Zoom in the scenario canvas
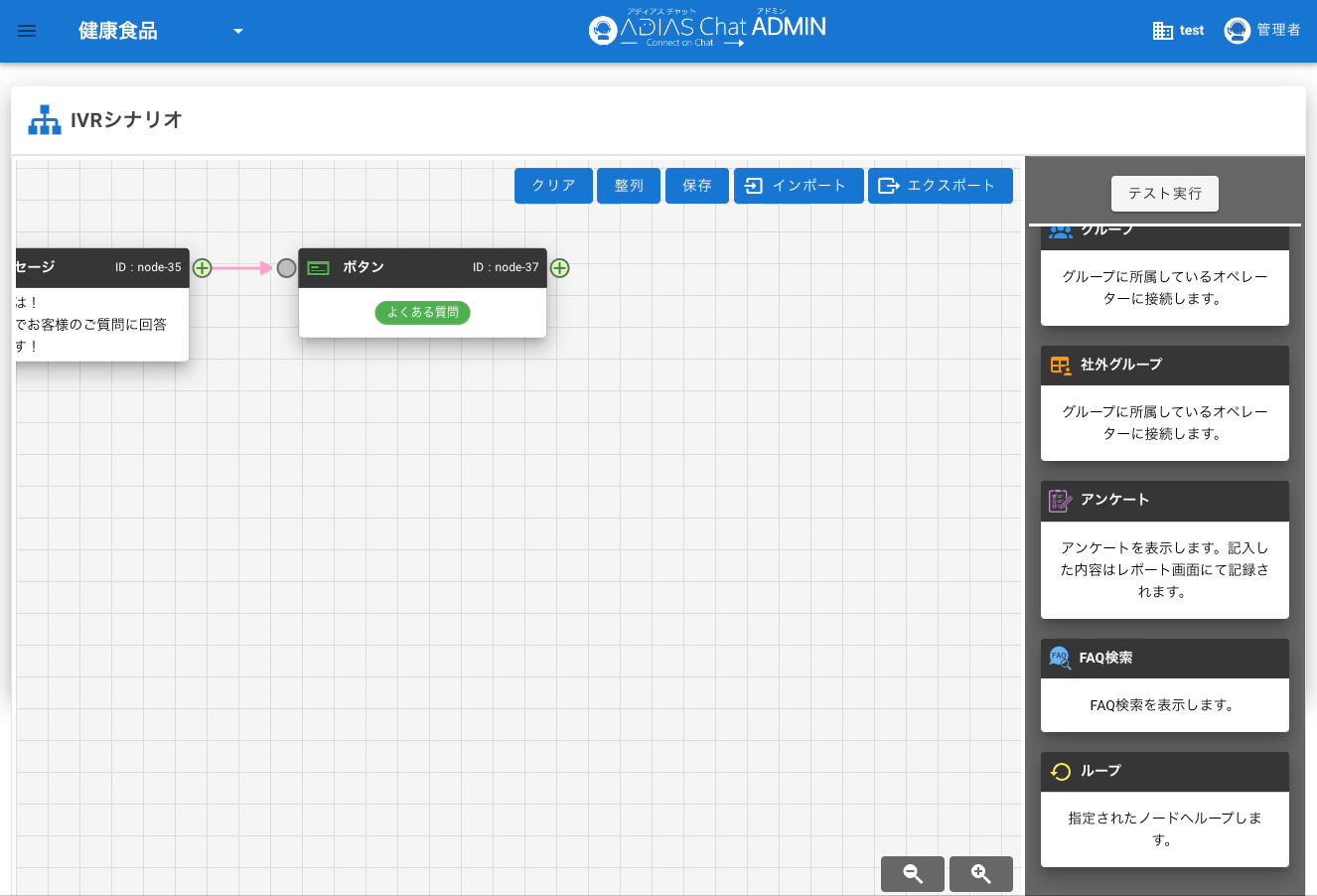The image size is (1317, 896). (980, 873)
